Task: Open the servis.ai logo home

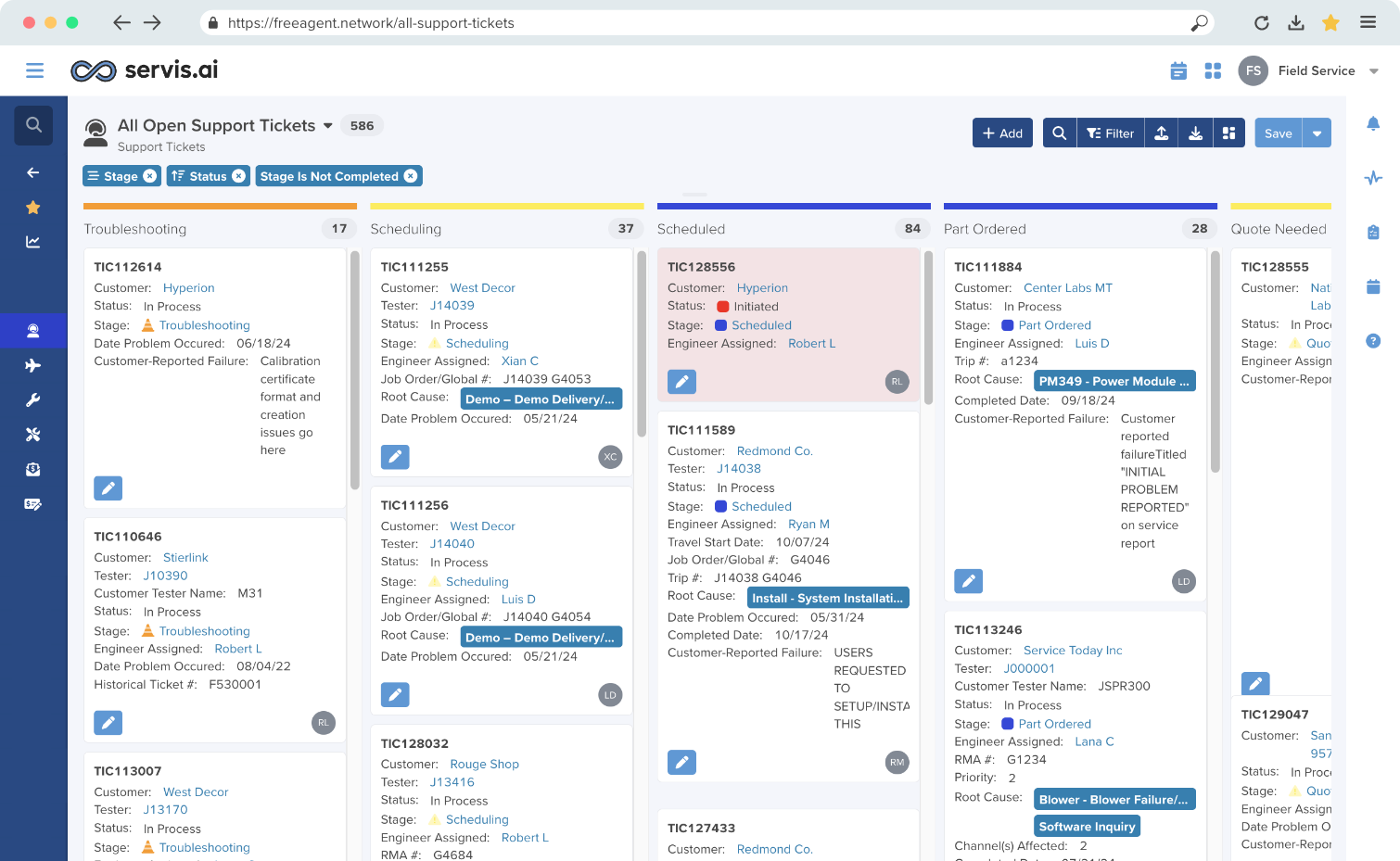Action: [145, 70]
